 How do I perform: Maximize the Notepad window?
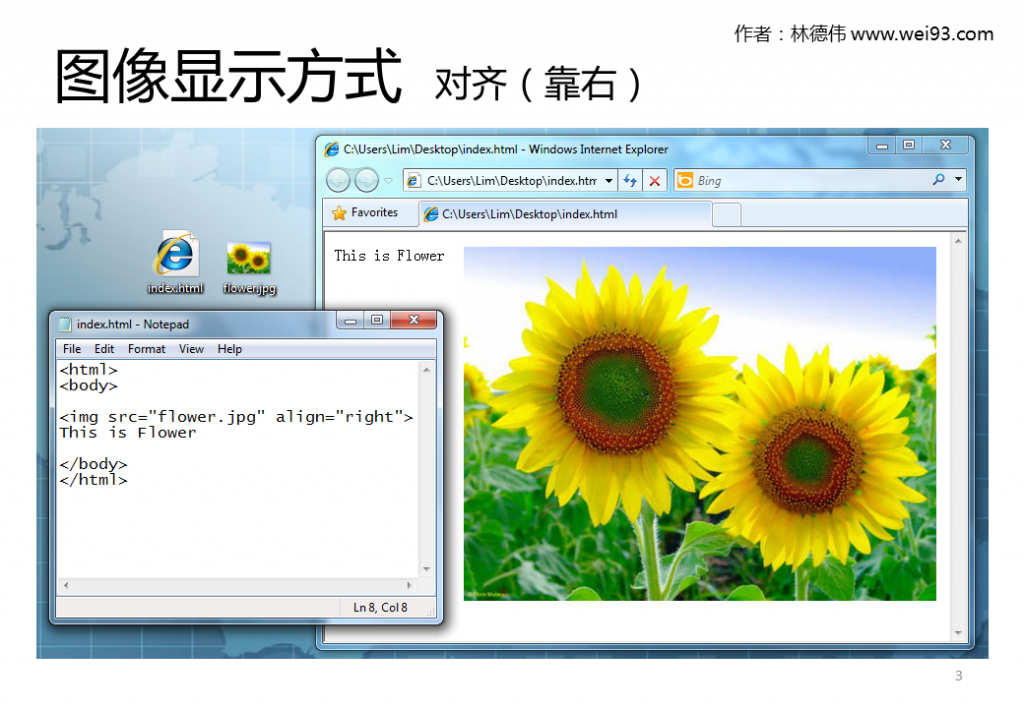pos(377,320)
